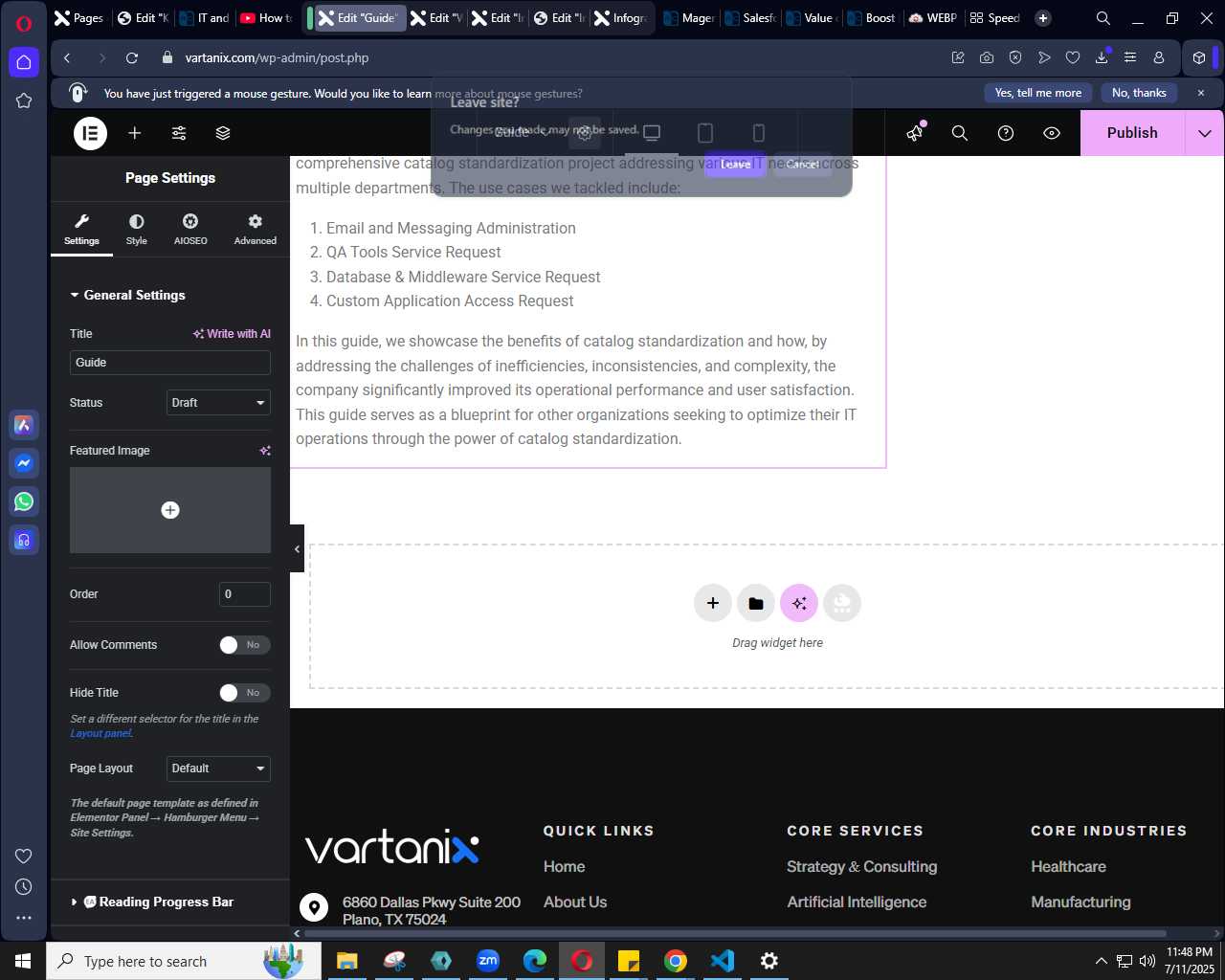The image size is (1225, 980).
Task: Open the Healthcare footer link
Action: click(1068, 866)
